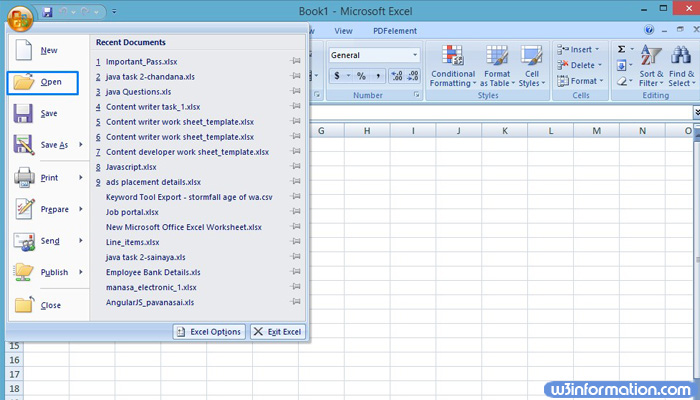Click Insert cells button
The image size is (700, 400).
click(579, 50)
